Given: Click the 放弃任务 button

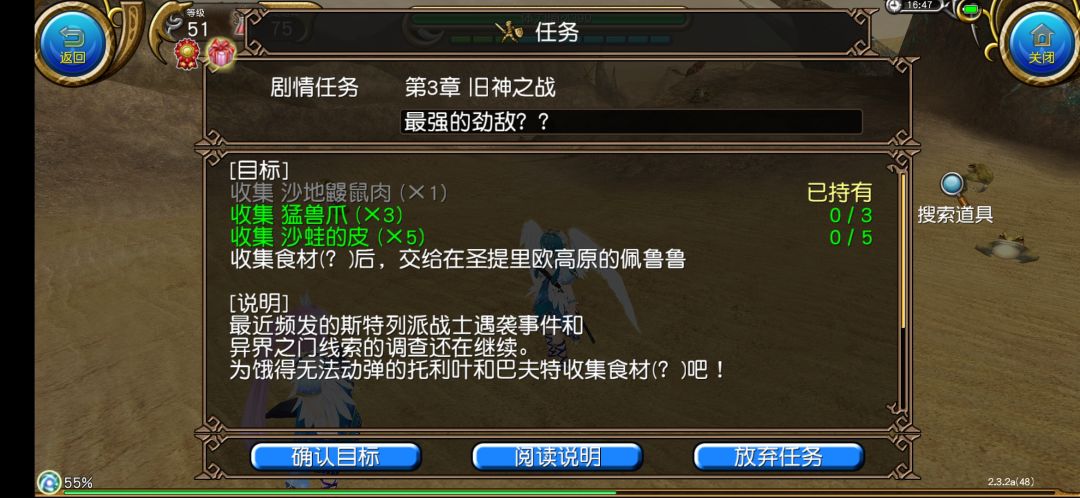Looking at the screenshot, I should pos(778,457).
